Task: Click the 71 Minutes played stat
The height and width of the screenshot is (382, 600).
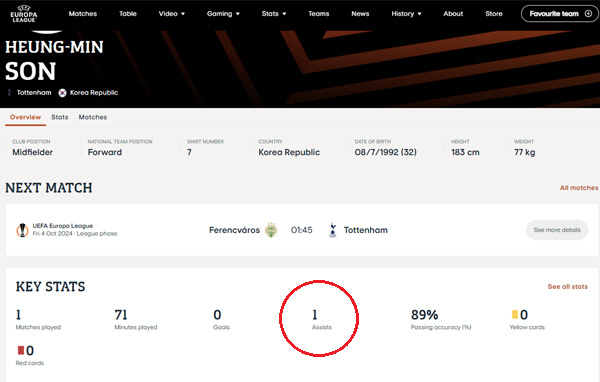Action: tap(136, 320)
